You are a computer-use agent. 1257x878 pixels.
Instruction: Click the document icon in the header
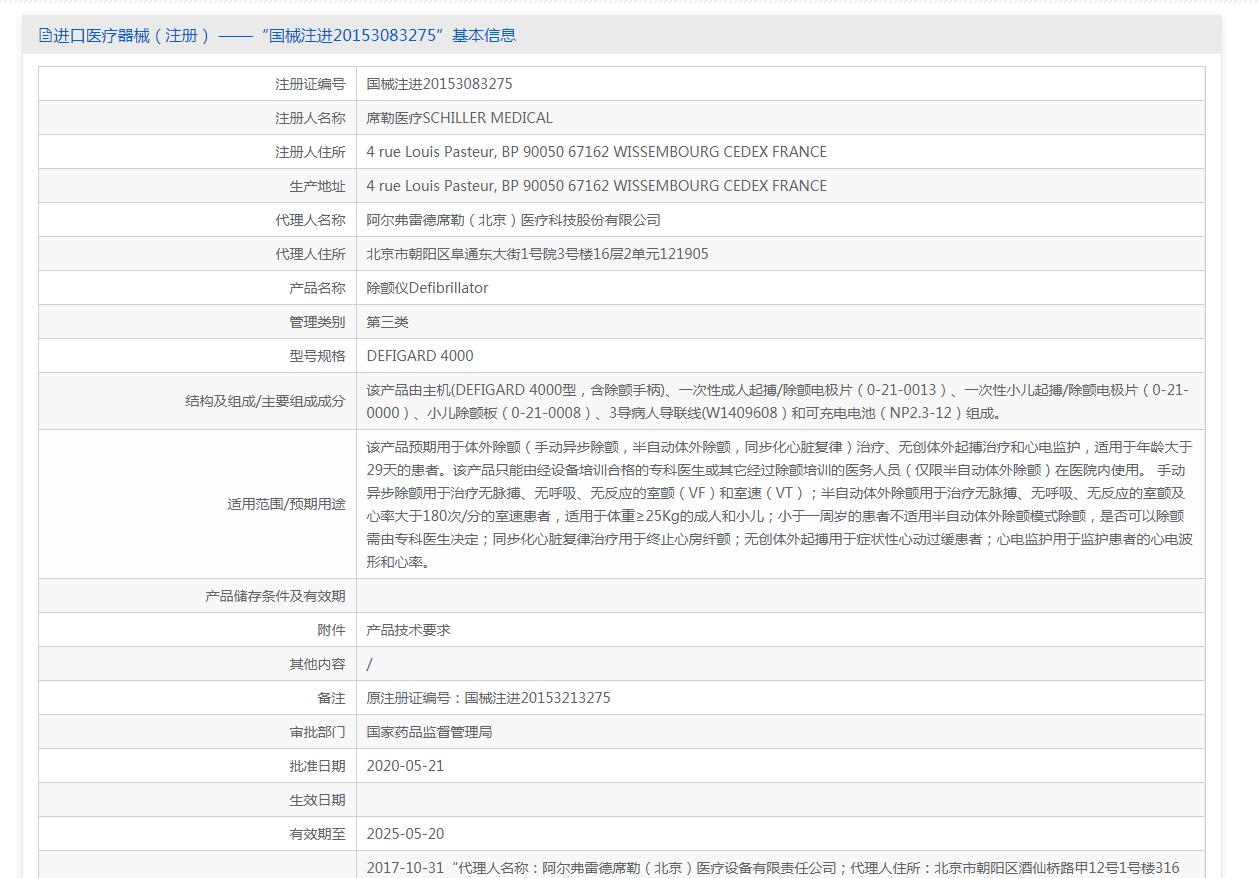(x=45, y=36)
